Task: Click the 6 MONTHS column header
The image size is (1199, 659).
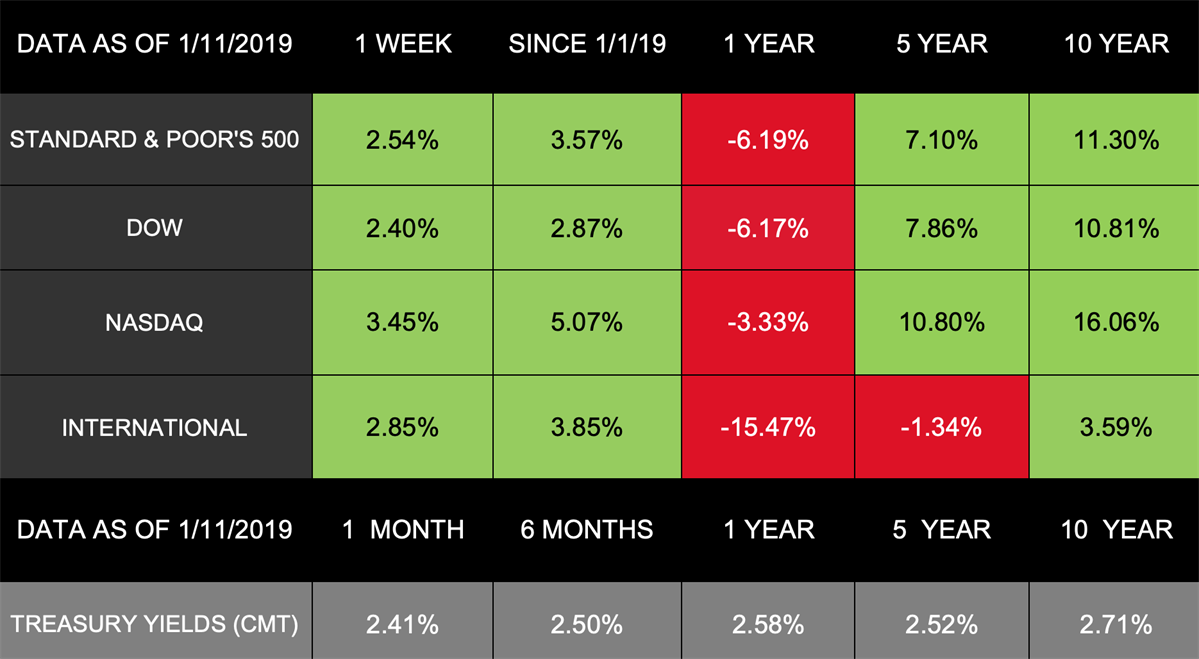Action: pos(587,529)
